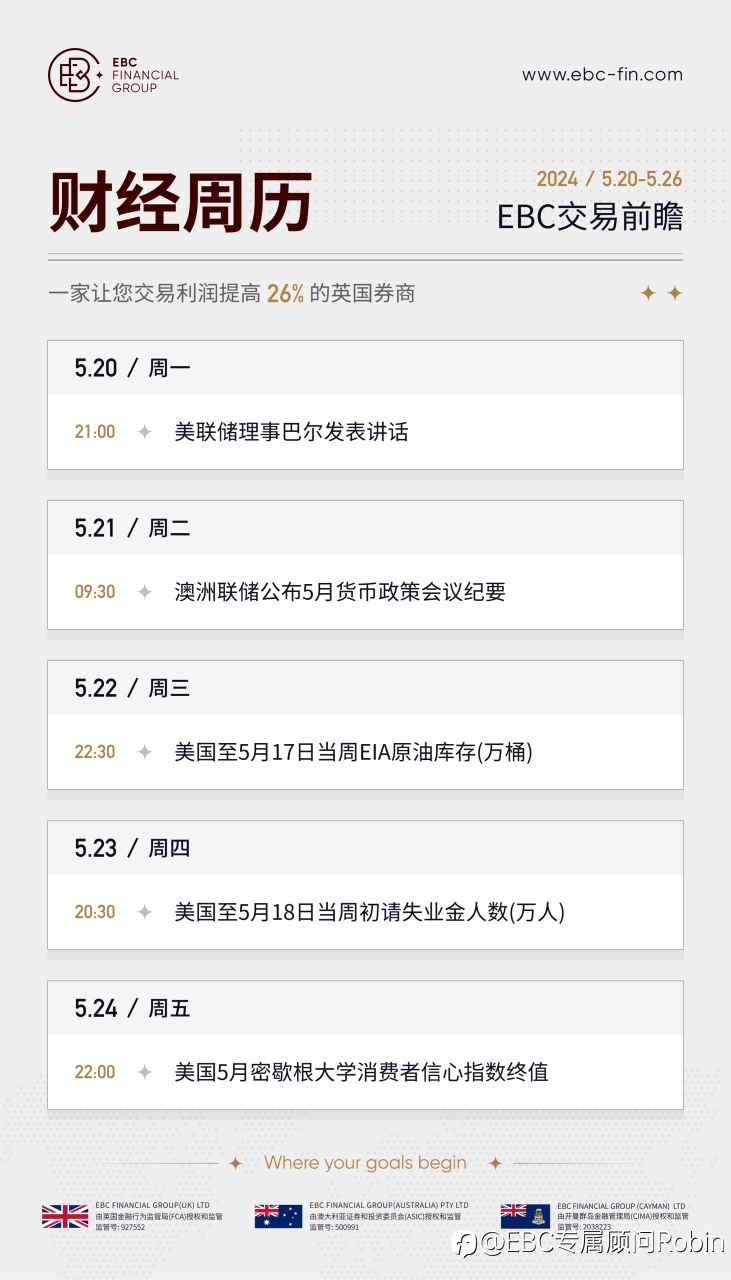
Task: Open the 美联储理事巴尔发表讲话 event
Action: point(291,432)
